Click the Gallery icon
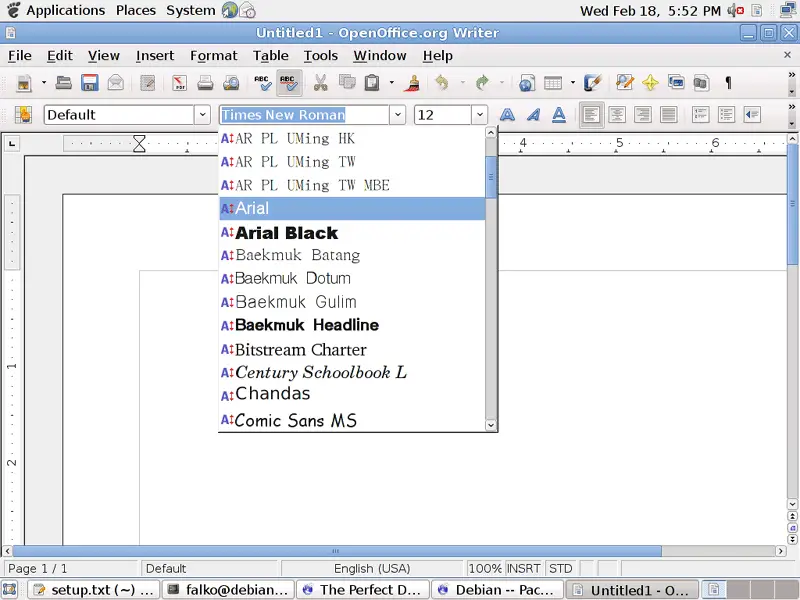The height and width of the screenshot is (600, 800). pyautogui.click(x=677, y=83)
